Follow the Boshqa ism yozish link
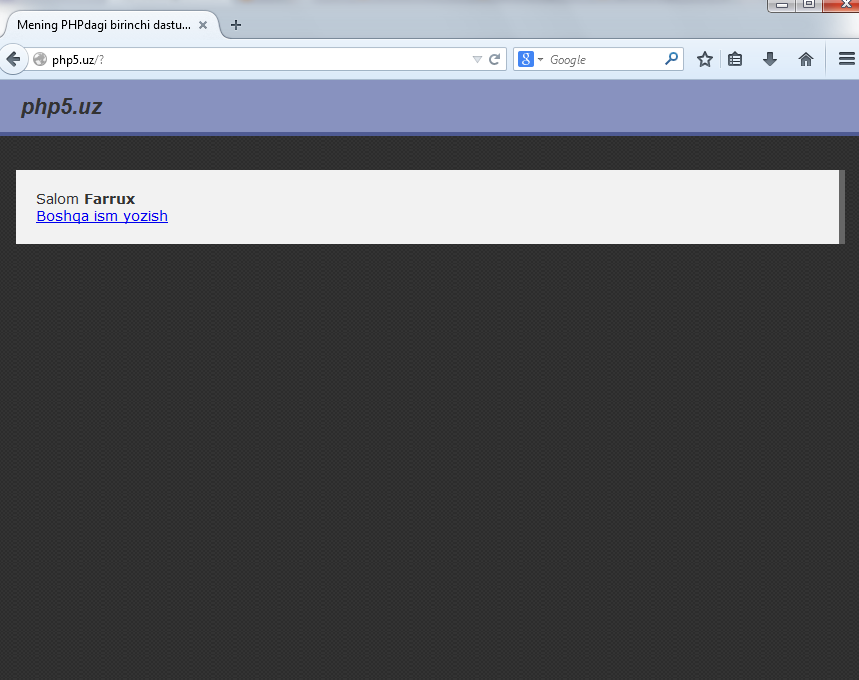 point(101,216)
